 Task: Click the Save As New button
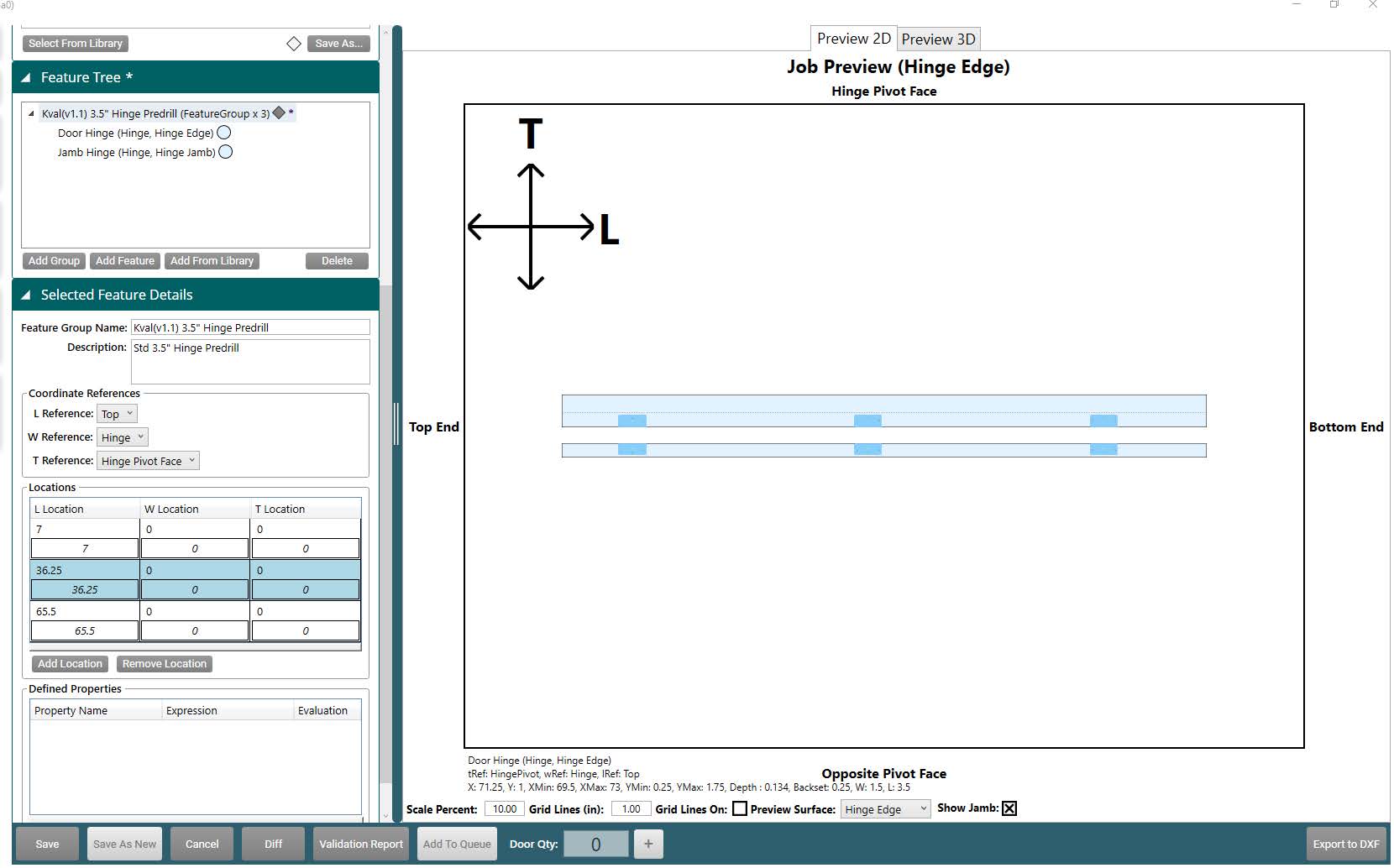pyautogui.click(x=125, y=844)
